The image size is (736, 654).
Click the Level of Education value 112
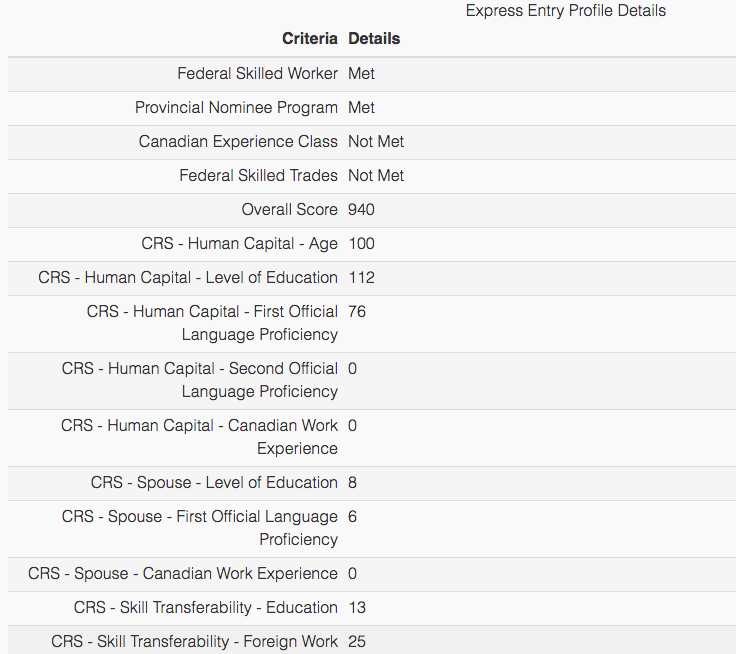(361, 278)
